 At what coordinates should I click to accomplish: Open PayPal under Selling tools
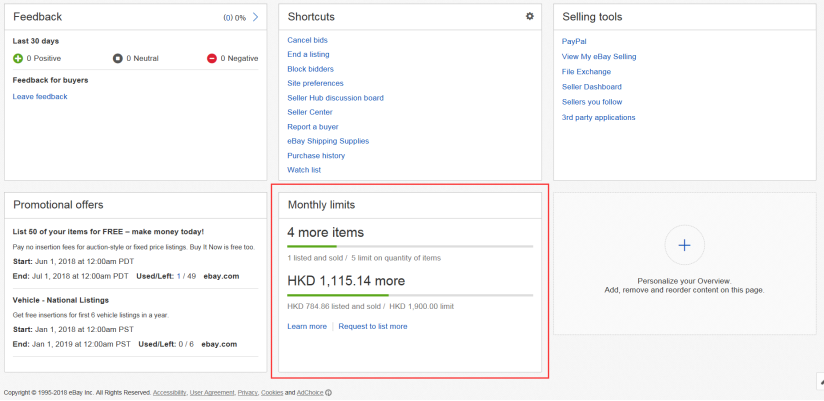(574, 41)
